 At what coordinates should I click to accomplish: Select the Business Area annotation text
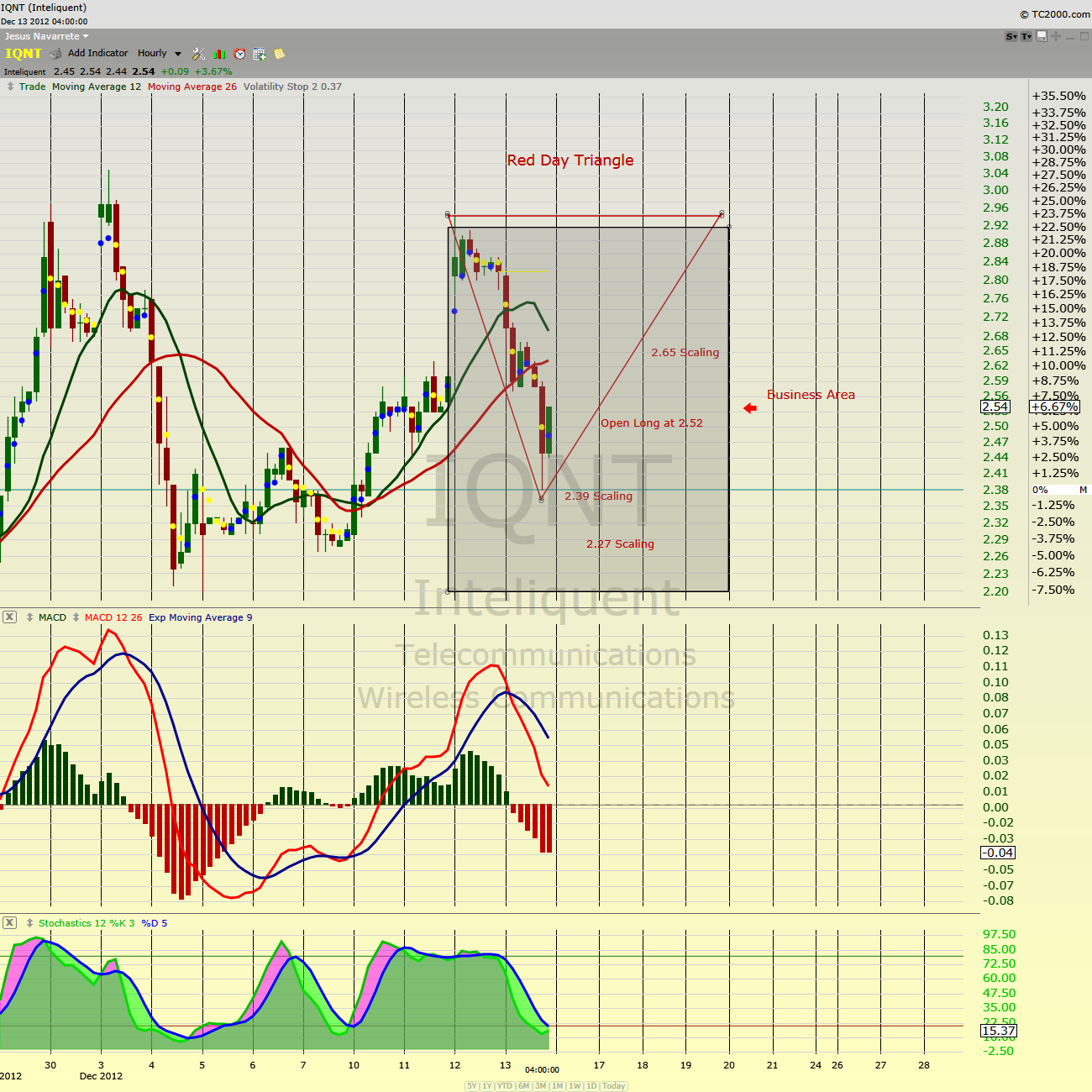point(811,395)
